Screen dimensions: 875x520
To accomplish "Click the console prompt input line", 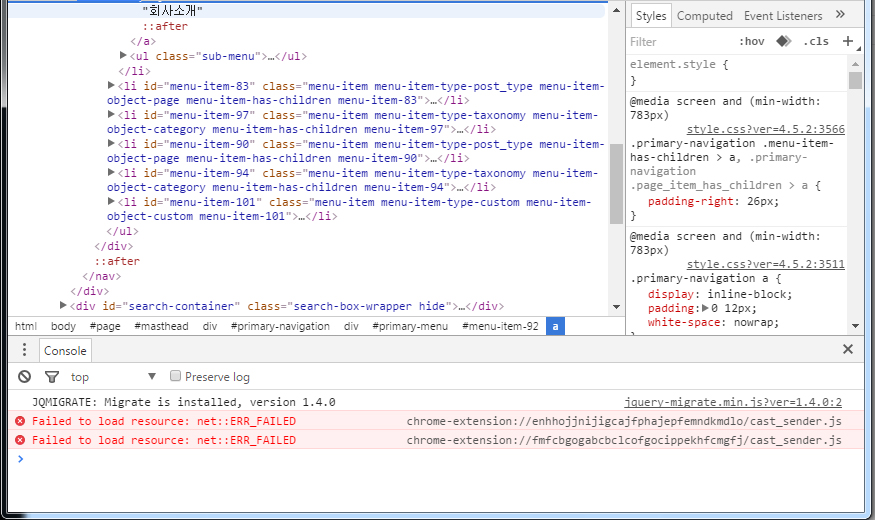I will 435,459.
